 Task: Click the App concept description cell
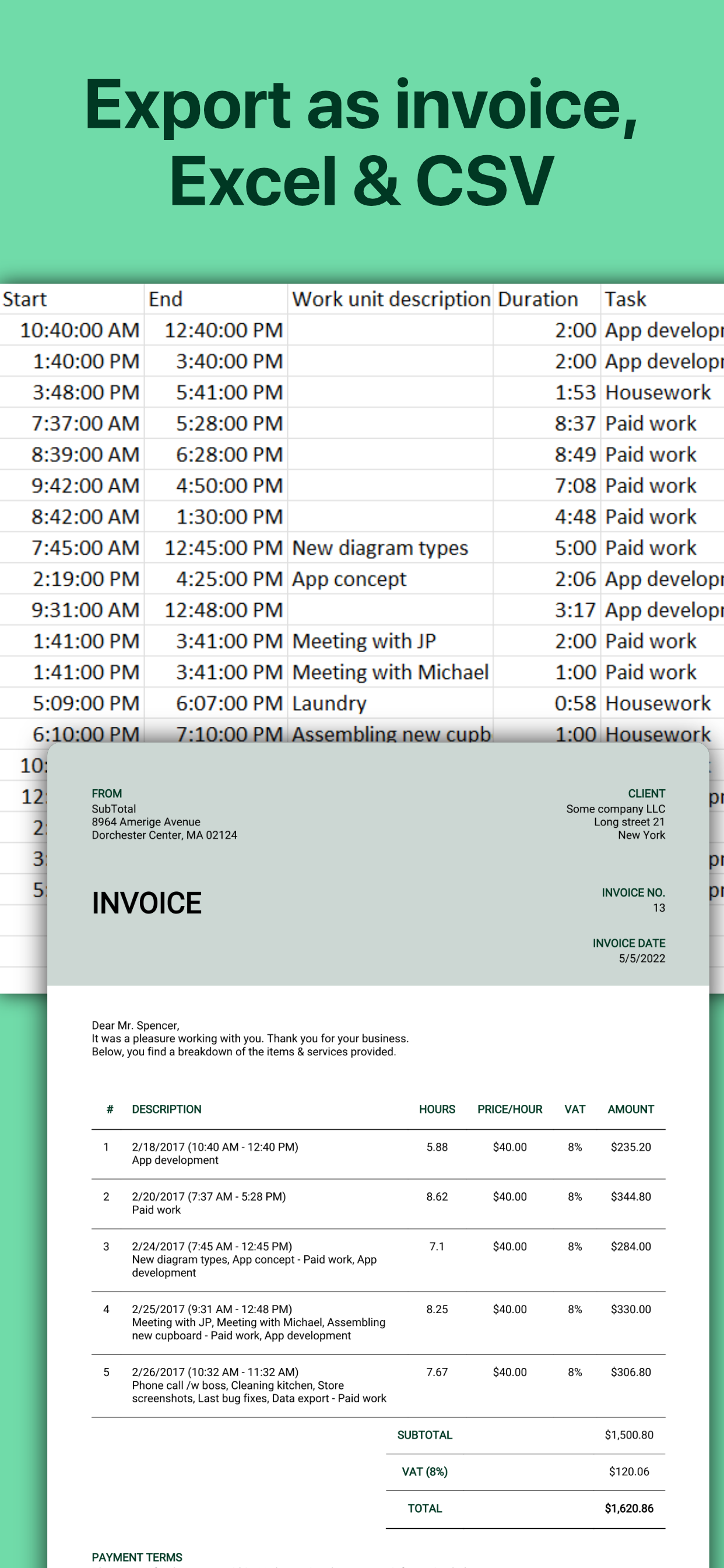point(391,579)
